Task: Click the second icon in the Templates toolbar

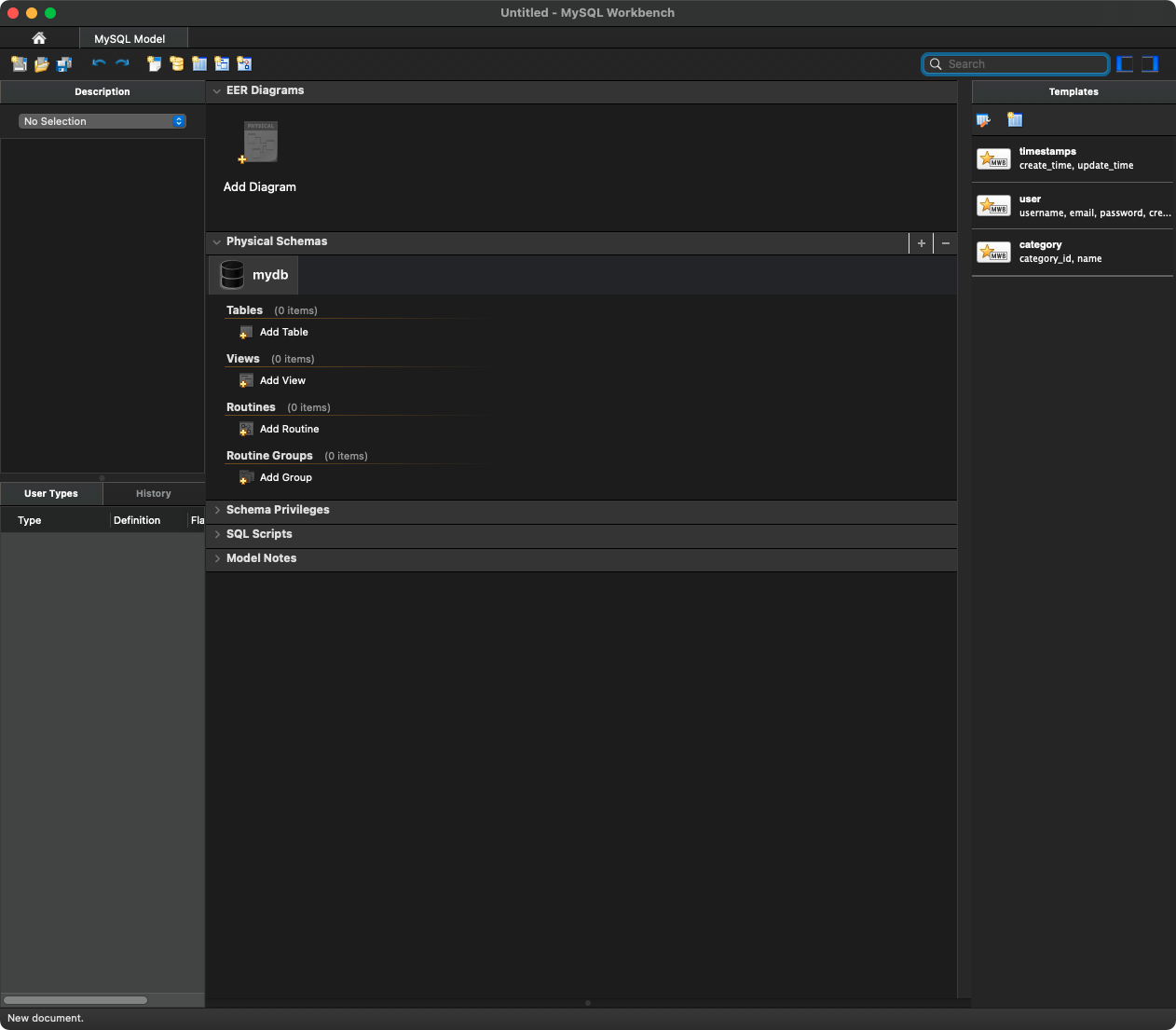Action: tap(1015, 120)
